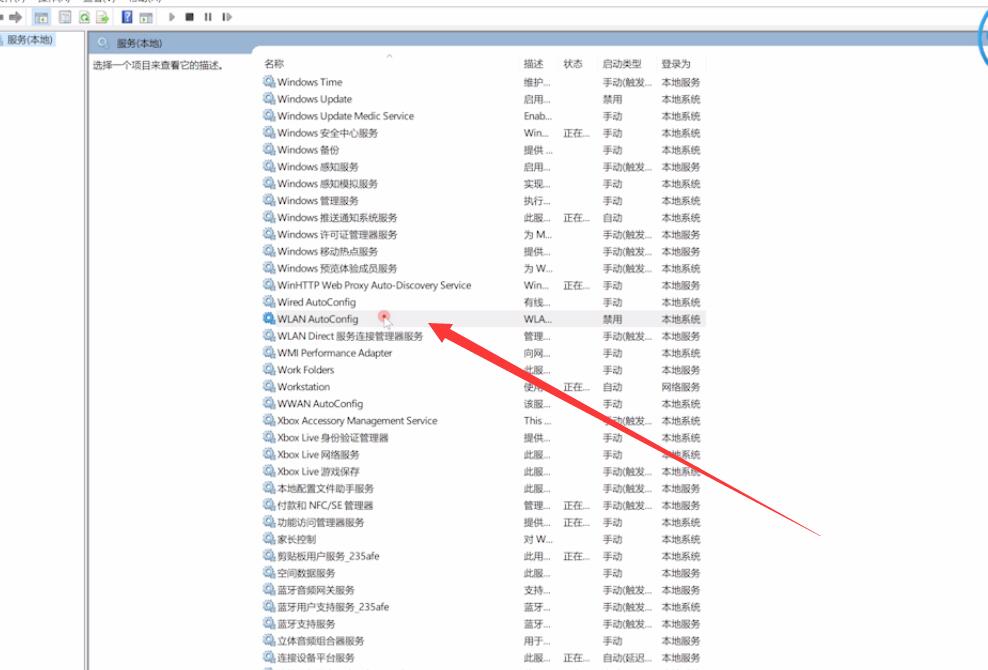
Task: Click the Export List toolbar icon
Action: click(x=103, y=17)
